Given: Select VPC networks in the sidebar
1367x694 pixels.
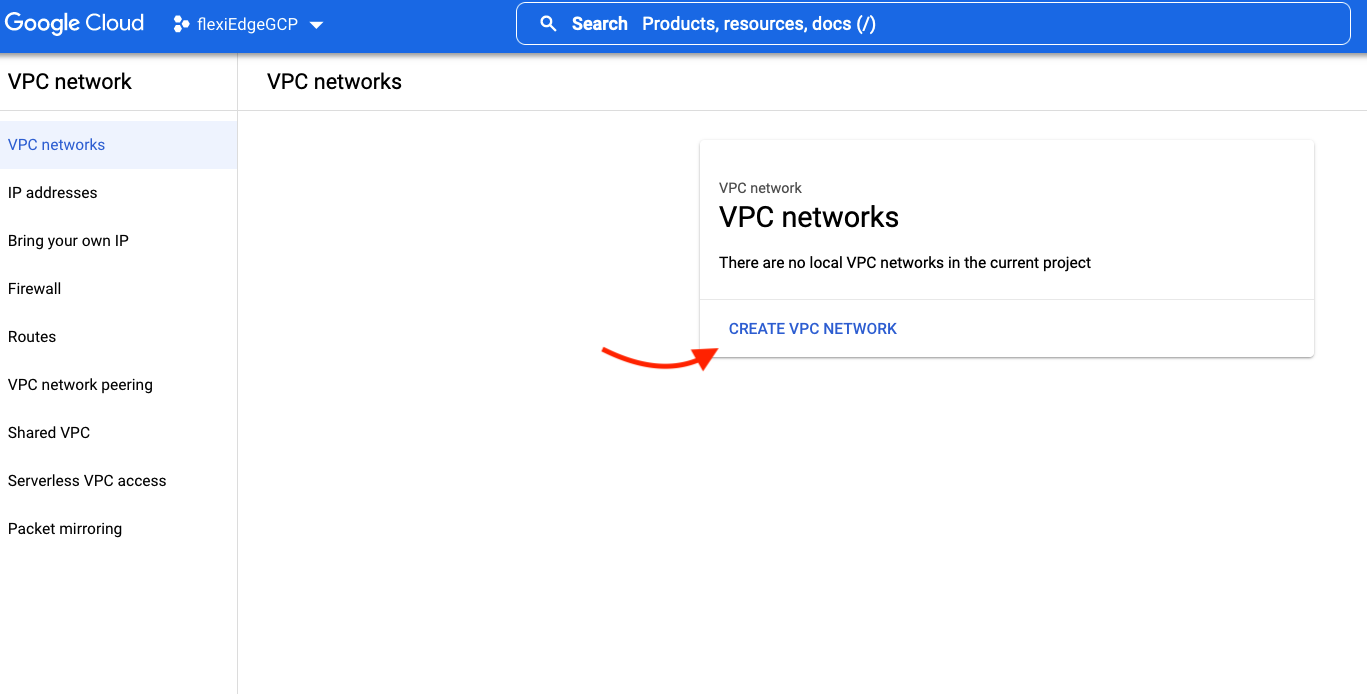Looking at the screenshot, I should [57, 145].
